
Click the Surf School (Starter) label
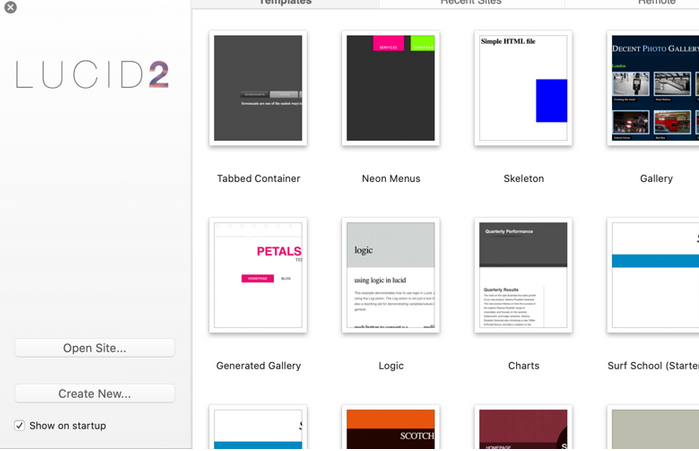[653, 366]
